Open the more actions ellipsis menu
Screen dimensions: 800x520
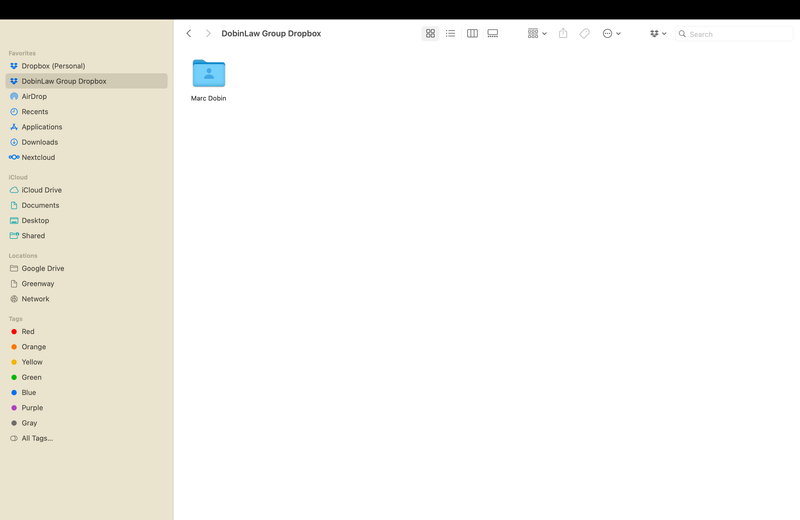click(611, 33)
